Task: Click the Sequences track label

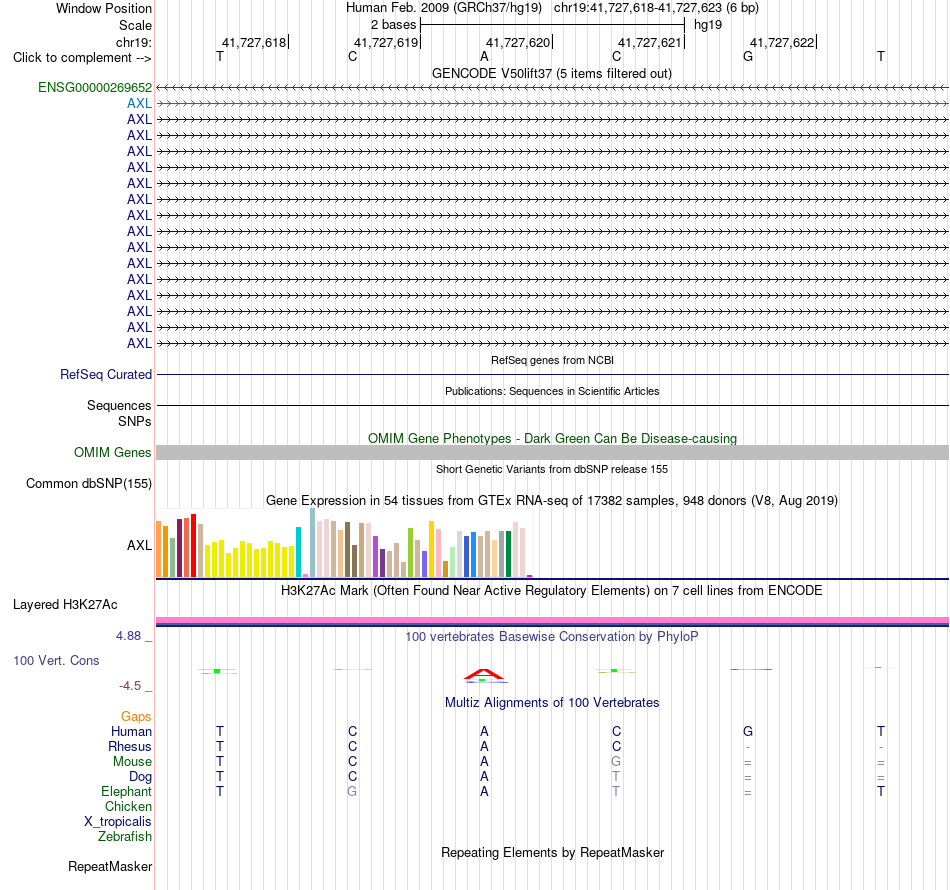Action: click(119, 405)
